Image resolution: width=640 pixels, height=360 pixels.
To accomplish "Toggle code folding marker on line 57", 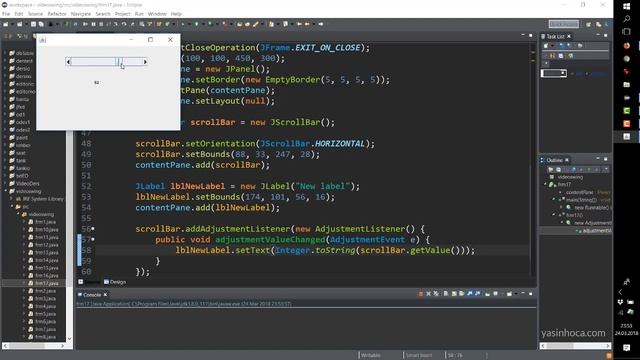I will pyautogui.click(x=93, y=239).
